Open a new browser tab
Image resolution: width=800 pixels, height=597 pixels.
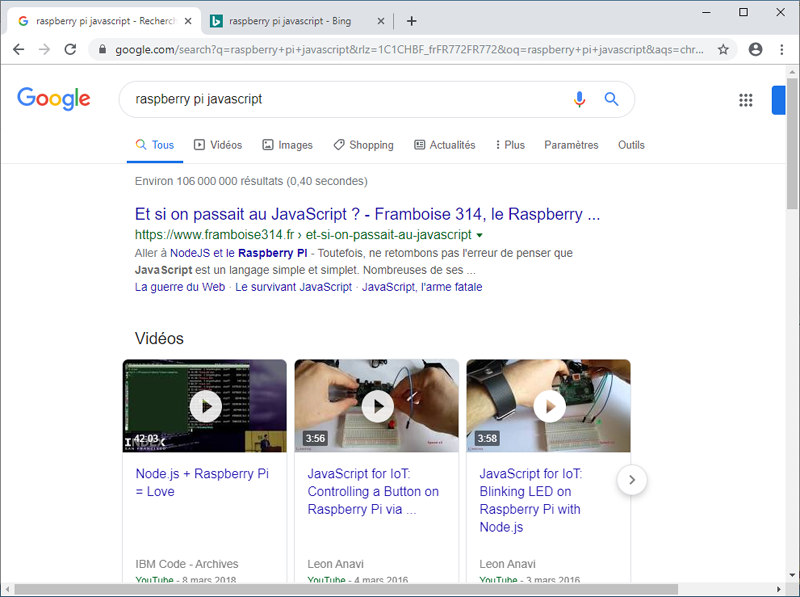coord(411,21)
